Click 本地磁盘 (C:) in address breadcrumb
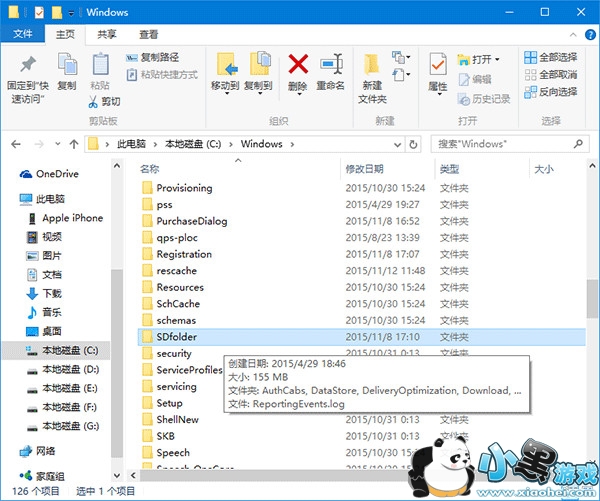 pyautogui.click(x=193, y=144)
